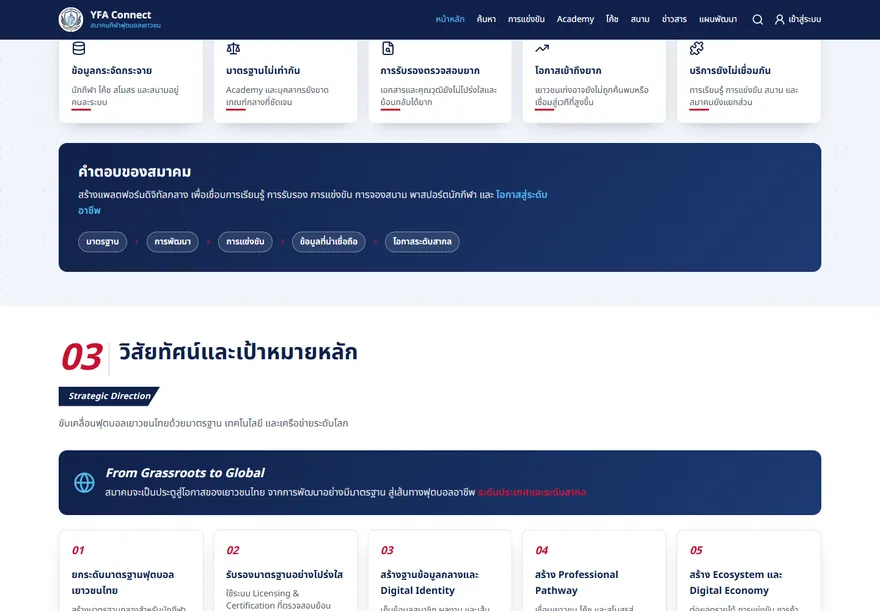Open the สนาม navigation item
Image resolution: width=880 pixels, height=611 pixels.
coord(640,19)
